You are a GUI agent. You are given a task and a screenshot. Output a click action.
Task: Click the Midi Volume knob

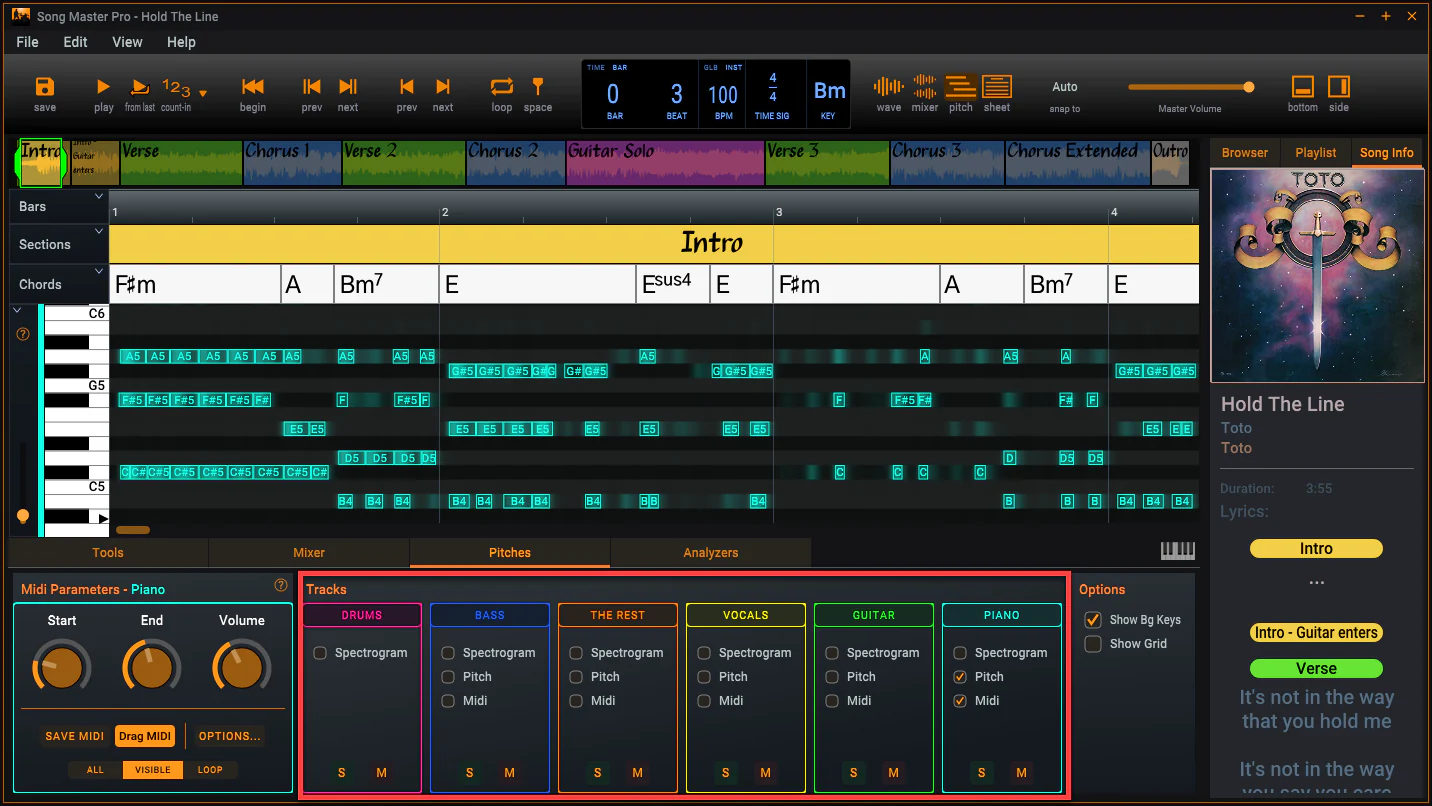pyautogui.click(x=242, y=666)
